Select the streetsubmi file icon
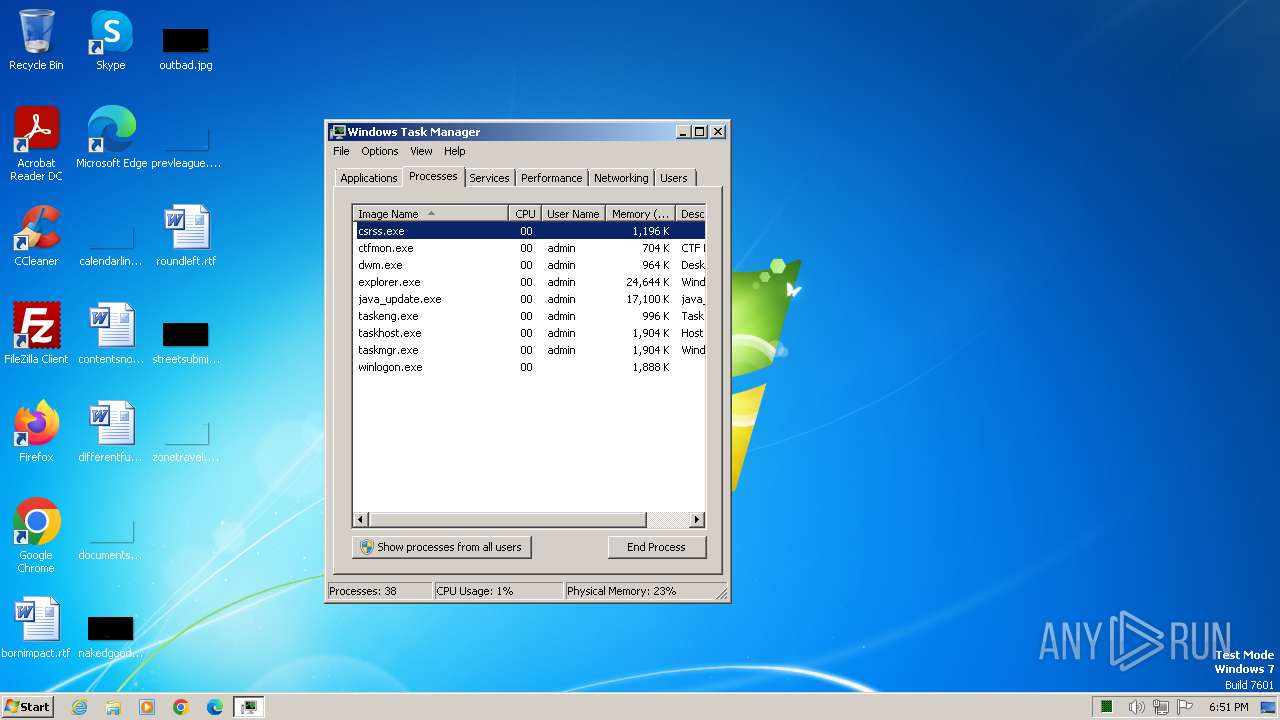The height and width of the screenshot is (720, 1280). 186,342
